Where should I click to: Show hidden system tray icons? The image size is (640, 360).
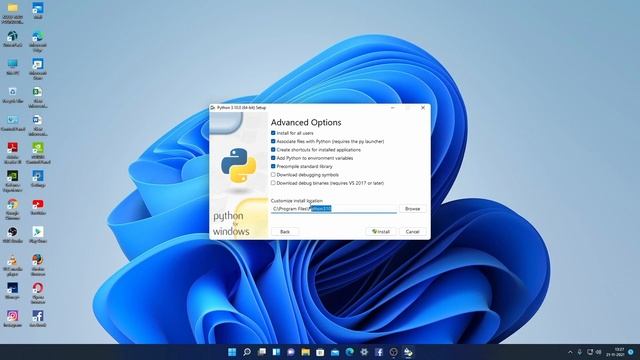570,352
